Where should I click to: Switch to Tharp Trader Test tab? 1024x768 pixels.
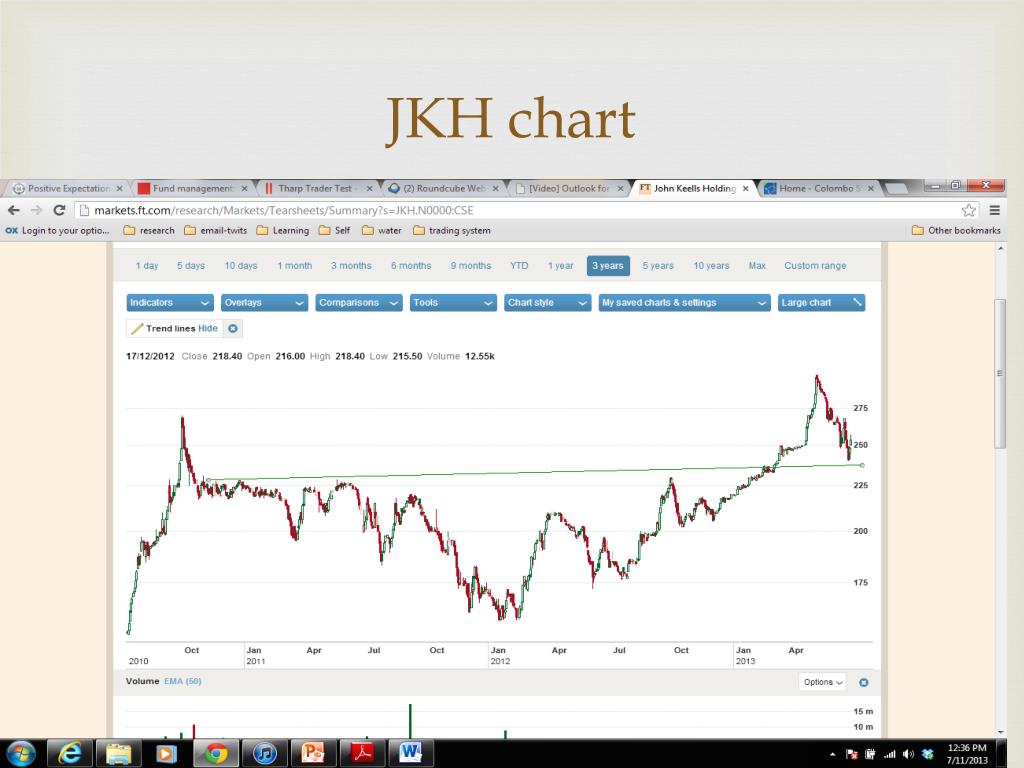[x=315, y=188]
